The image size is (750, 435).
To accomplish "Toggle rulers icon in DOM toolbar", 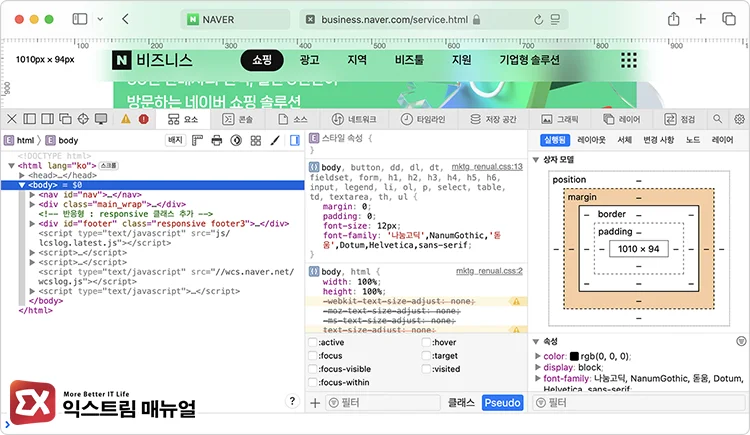I will coord(197,140).
